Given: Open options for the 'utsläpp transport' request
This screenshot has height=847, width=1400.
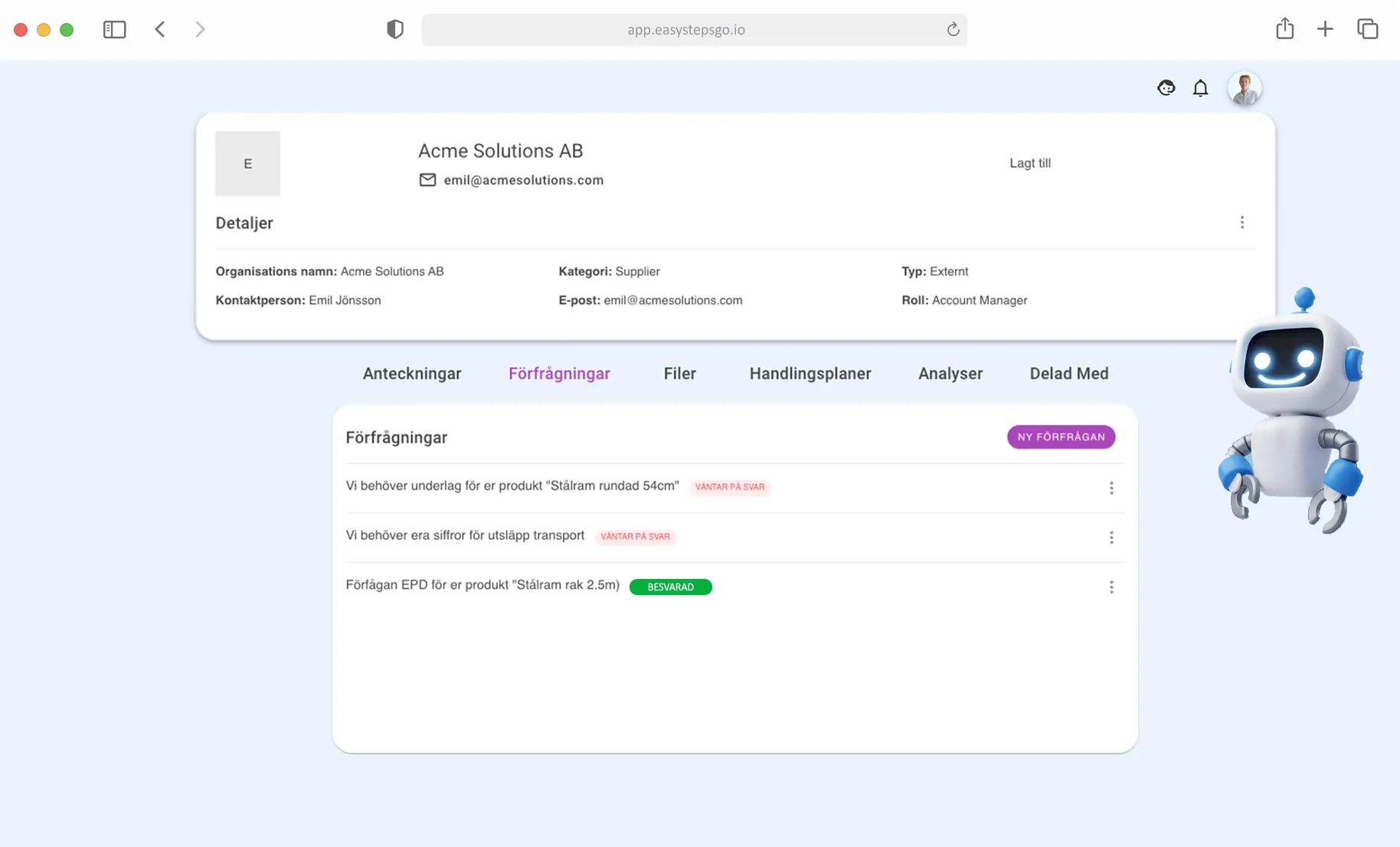Looking at the screenshot, I should (x=1111, y=538).
